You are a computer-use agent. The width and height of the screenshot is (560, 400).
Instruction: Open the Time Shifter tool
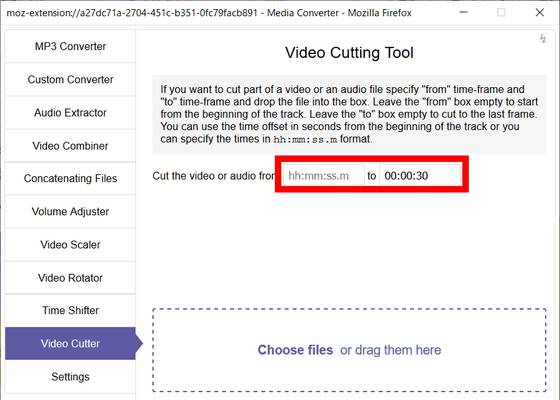click(x=70, y=310)
